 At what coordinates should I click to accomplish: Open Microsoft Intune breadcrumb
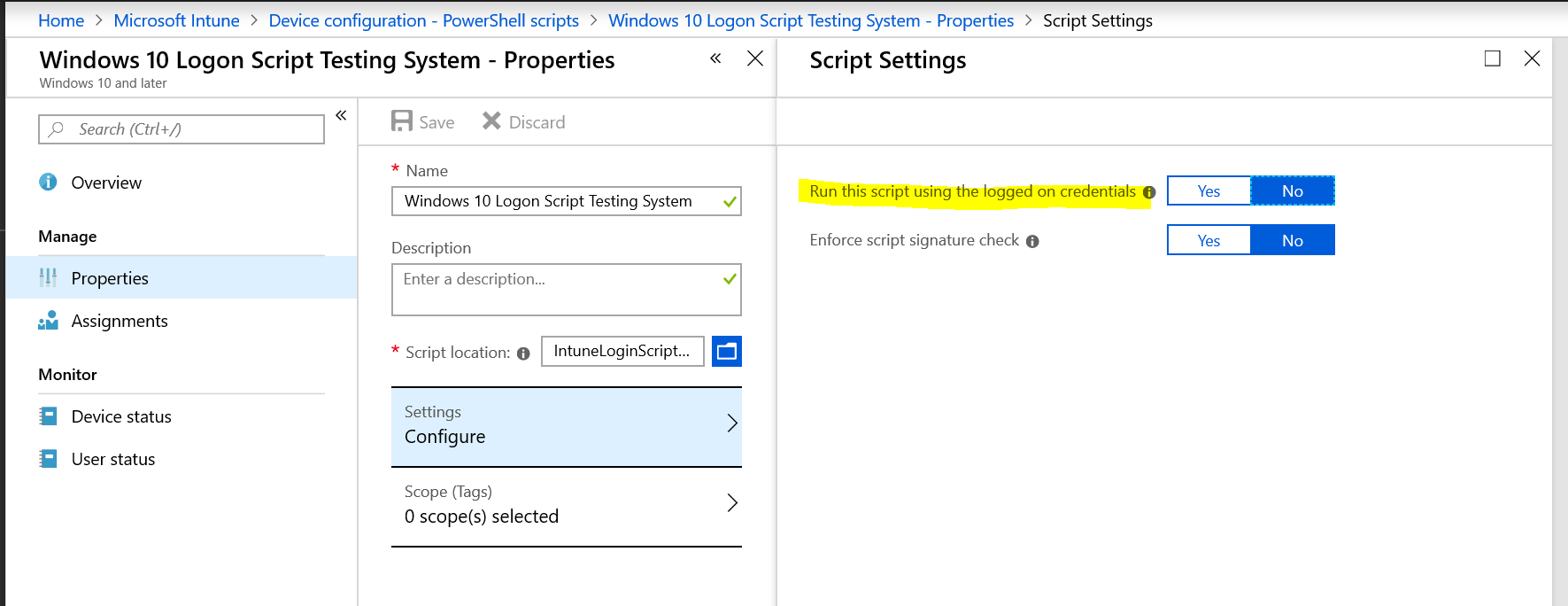(x=176, y=20)
